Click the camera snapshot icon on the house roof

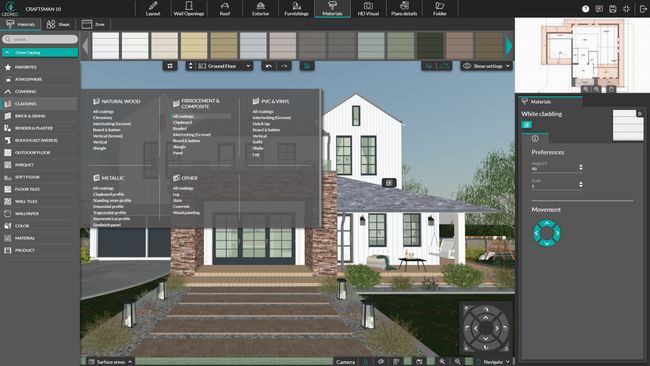389,183
